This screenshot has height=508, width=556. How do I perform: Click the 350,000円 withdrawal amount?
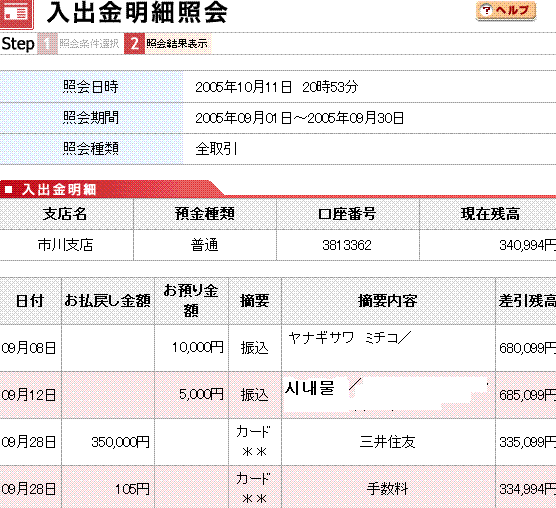pyautogui.click(x=121, y=442)
